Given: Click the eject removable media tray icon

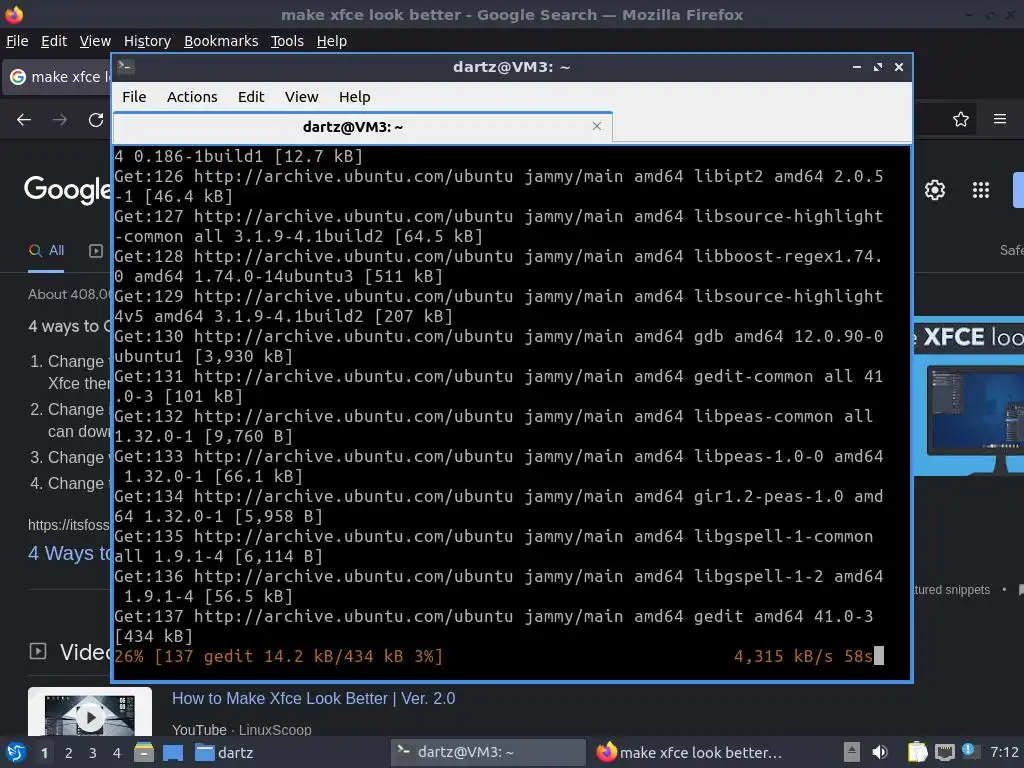Looking at the screenshot, I should pos(852,752).
